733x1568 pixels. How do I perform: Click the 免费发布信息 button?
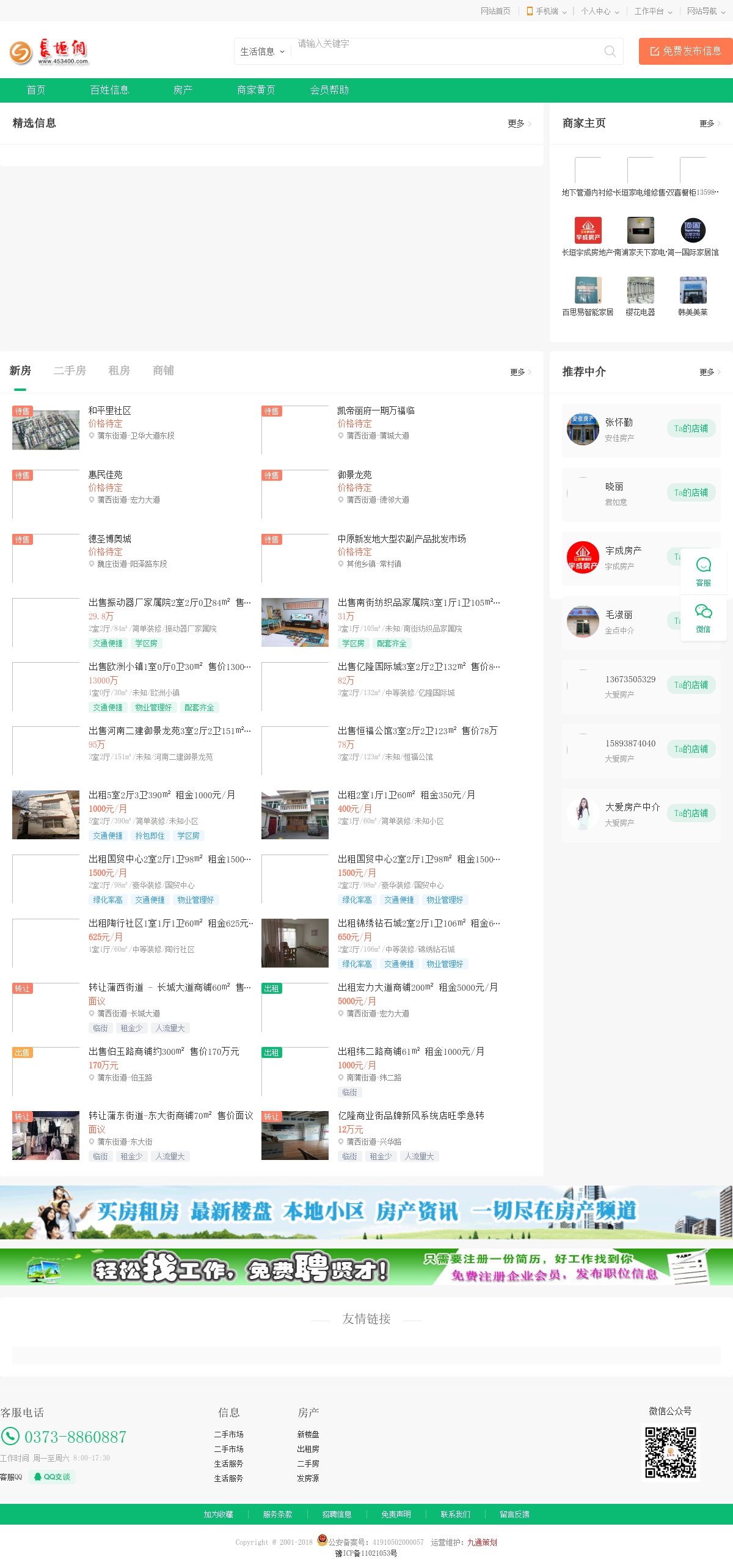click(685, 51)
